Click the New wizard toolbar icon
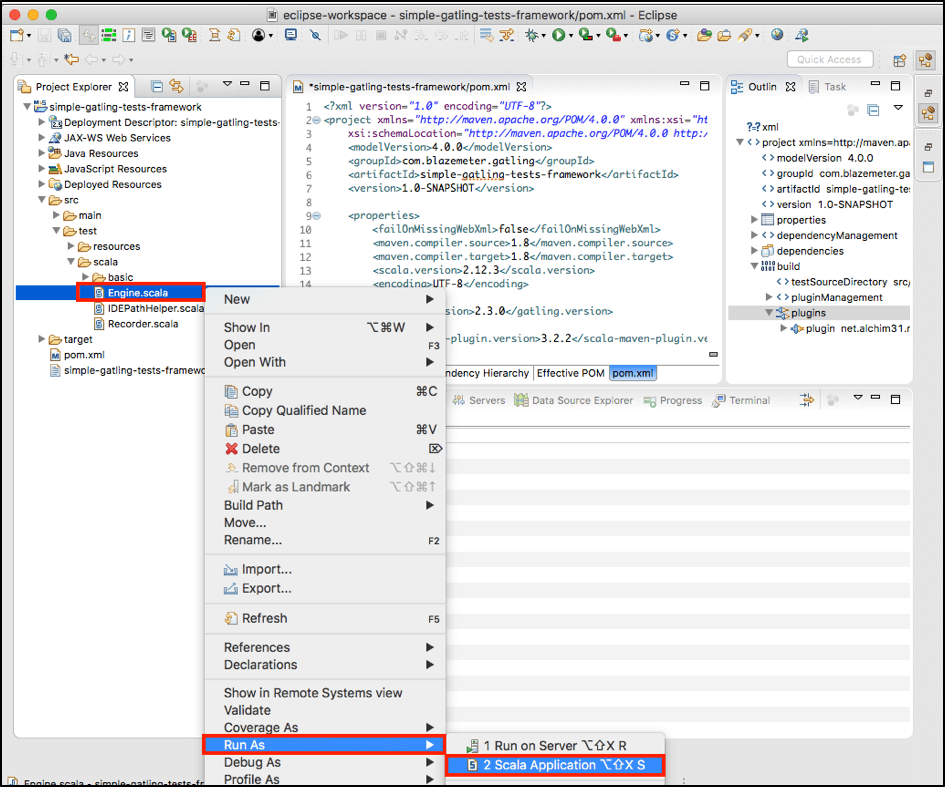This screenshot has width=945, height=787. point(17,35)
